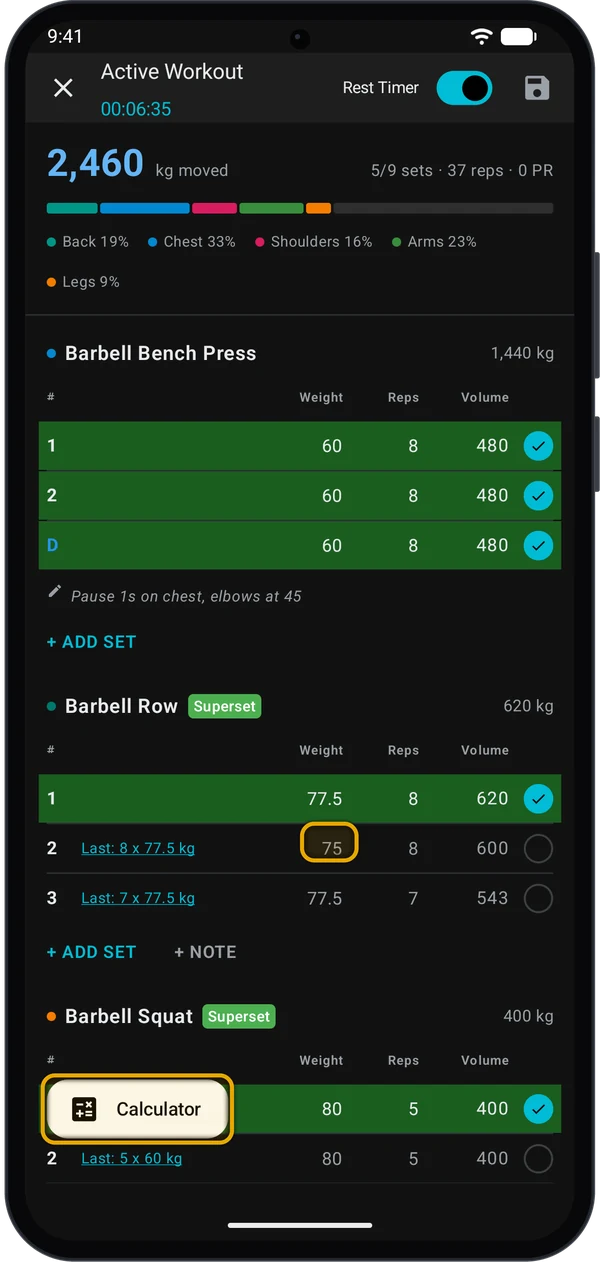600x1262 pixels.
Task: Tap the Barbell Squat exercise title
Action: 129,1016
